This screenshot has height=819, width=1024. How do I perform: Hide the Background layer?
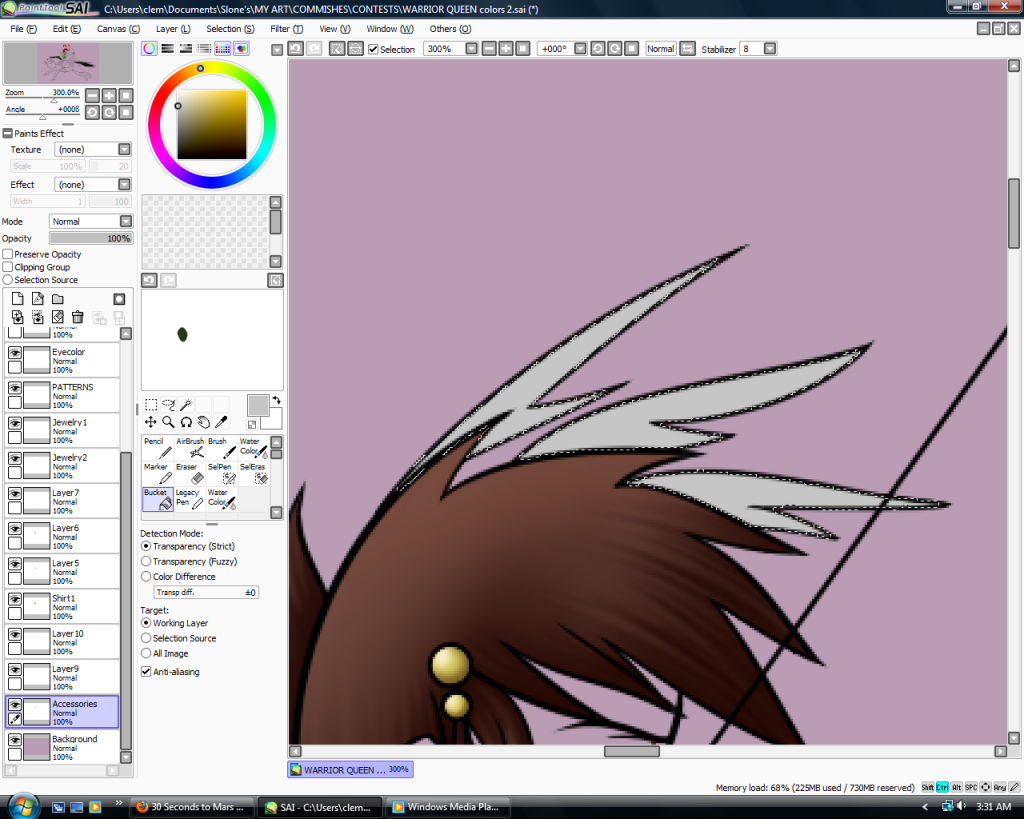tap(14, 739)
